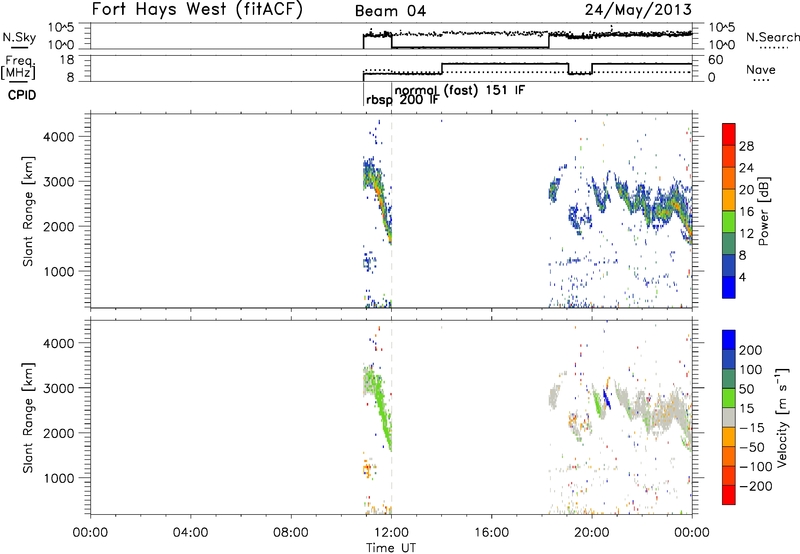The image size is (800, 554).
Task: Select Velocity bar segment between 100 and 200
Action: pyautogui.click(x=729, y=359)
